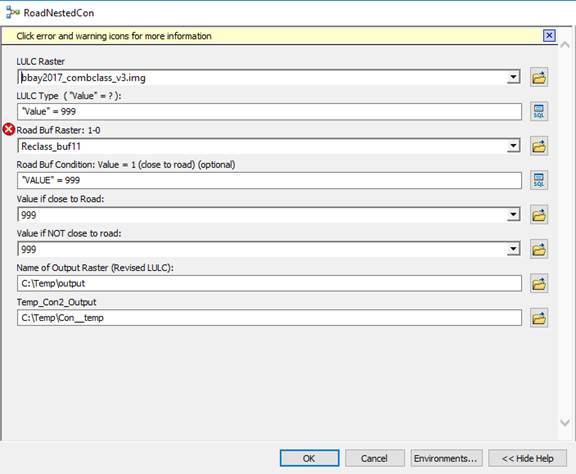Image resolution: width=576 pixels, height=474 pixels.
Task: Browse for Temp_Con2_Output location
Action: click(x=539, y=318)
